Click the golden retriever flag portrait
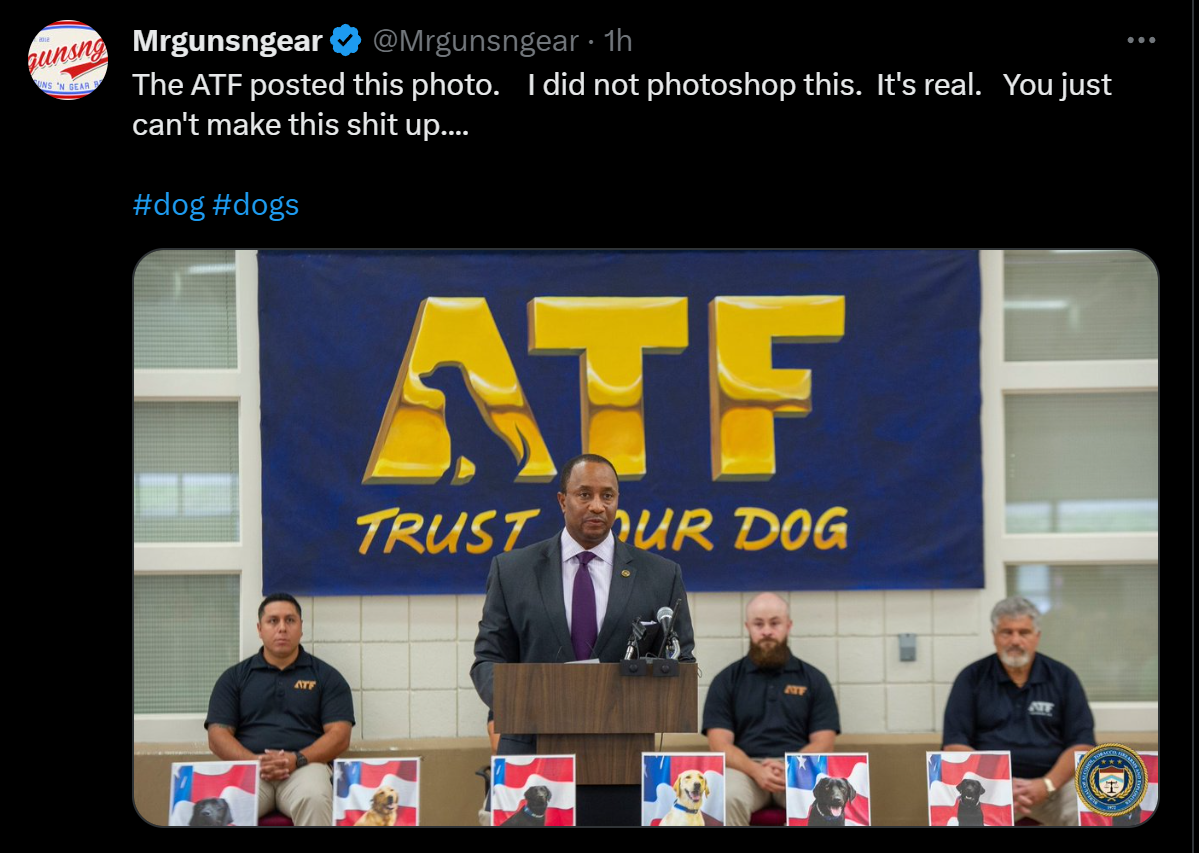 click(376, 792)
